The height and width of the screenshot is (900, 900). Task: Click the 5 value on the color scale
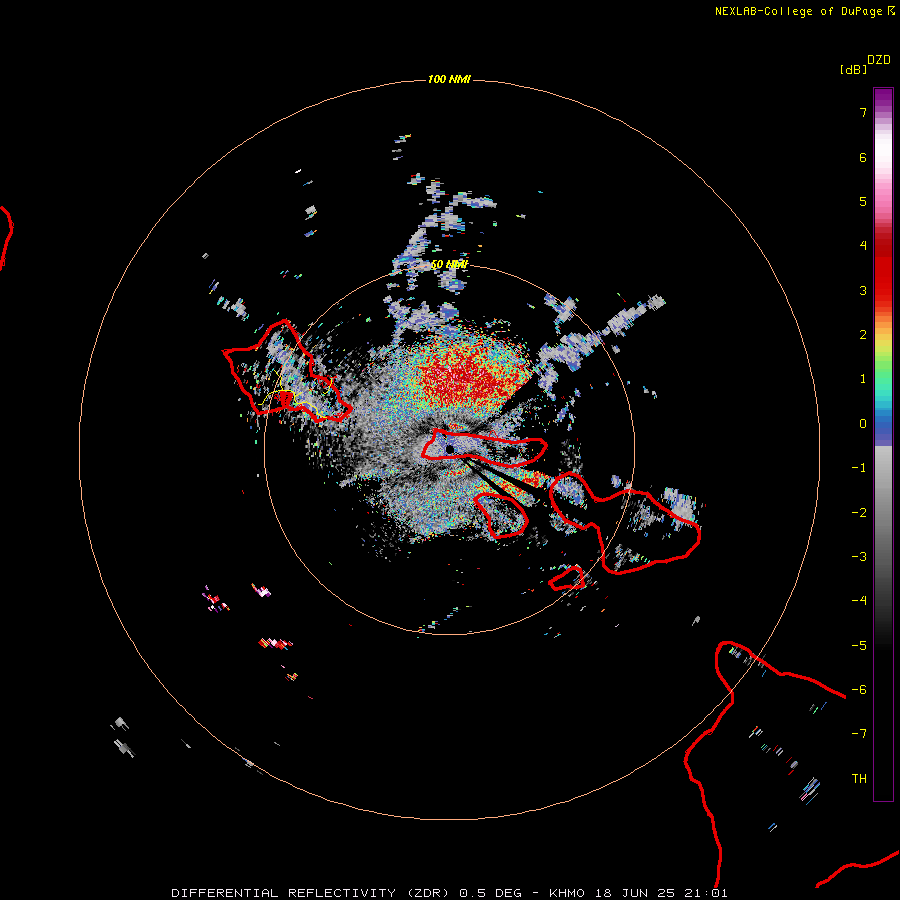863,201
